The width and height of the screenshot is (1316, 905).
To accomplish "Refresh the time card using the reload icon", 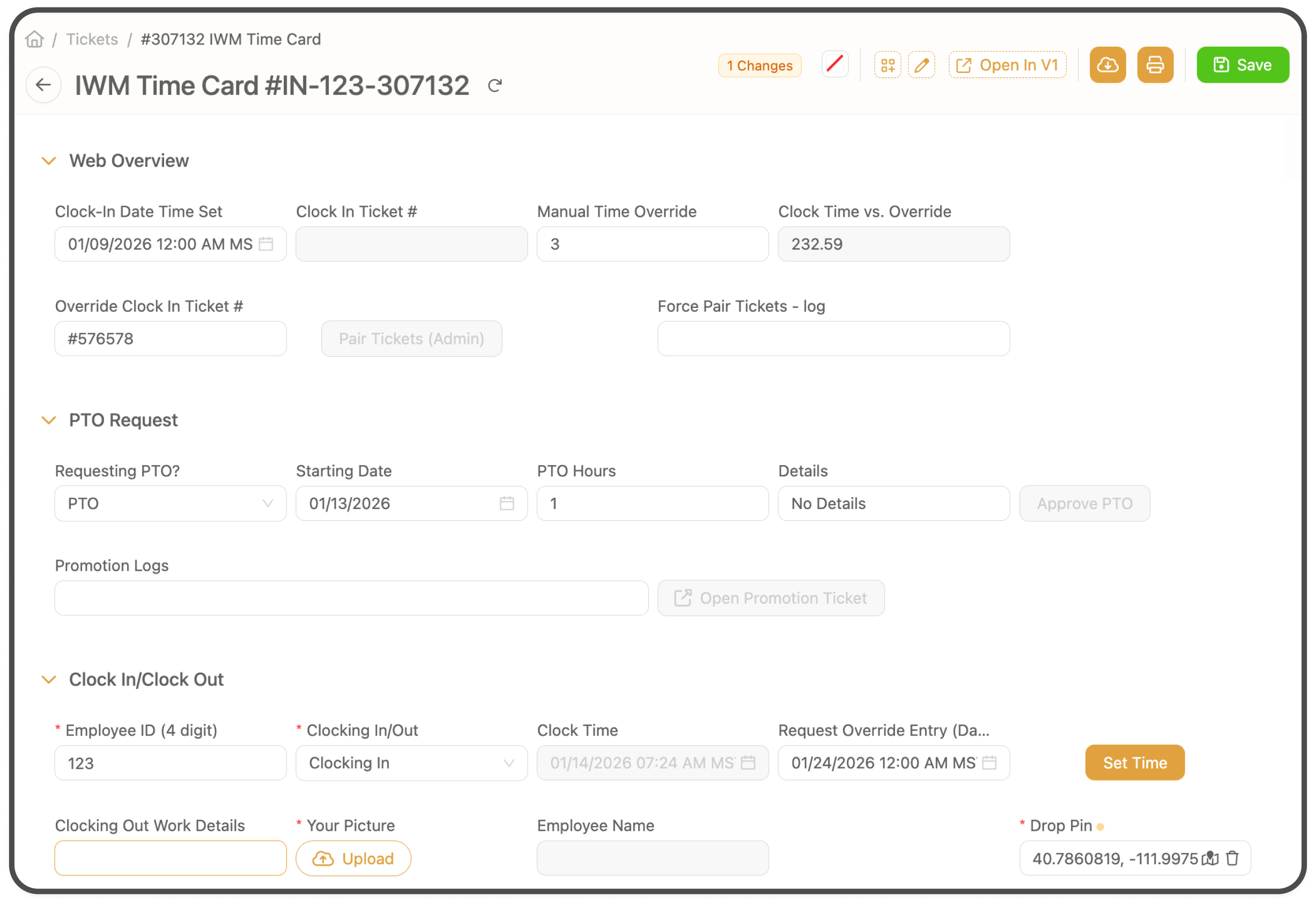I will pyautogui.click(x=496, y=86).
